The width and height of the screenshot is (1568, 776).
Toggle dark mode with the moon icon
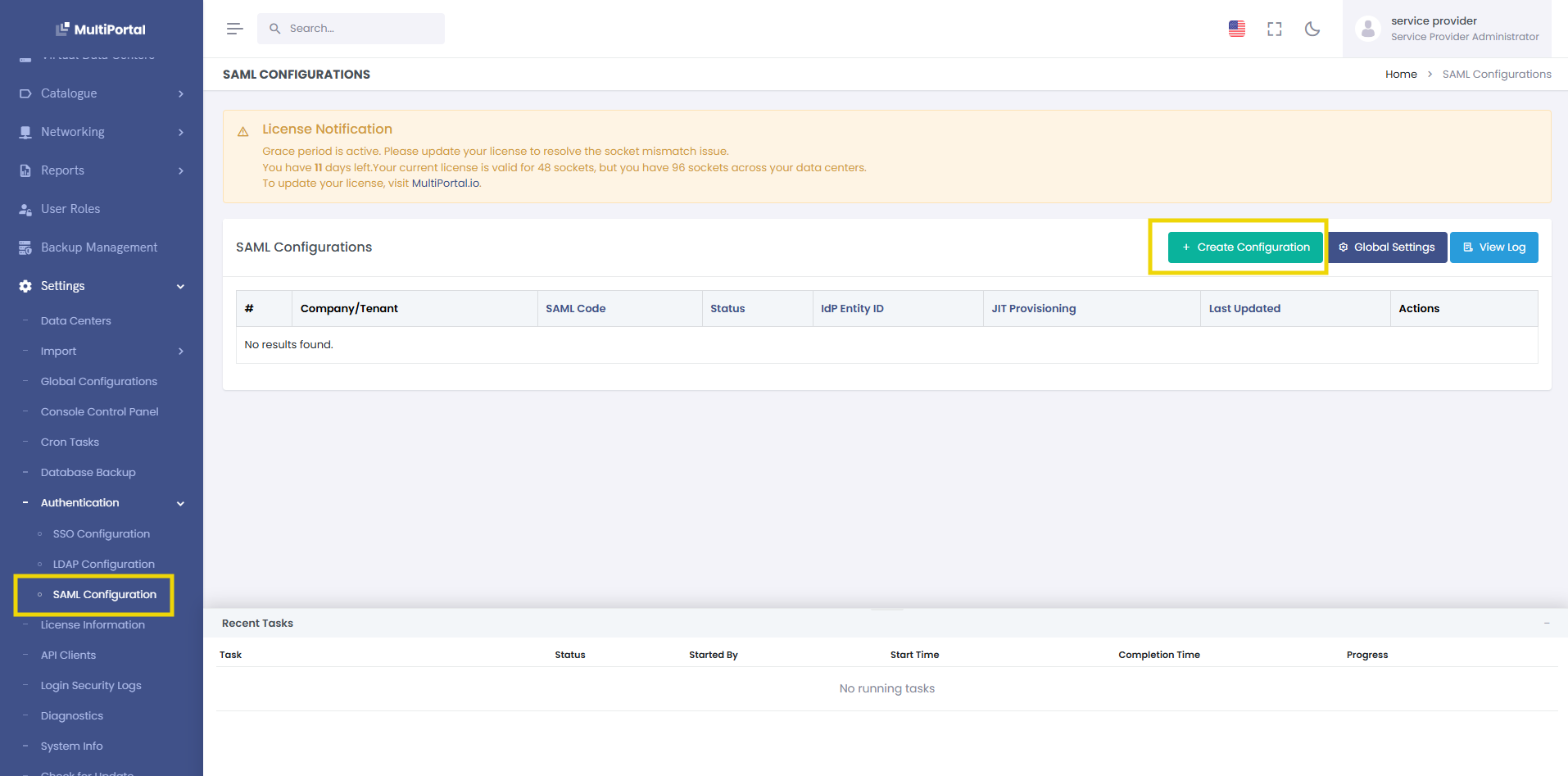click(1312, 29)
